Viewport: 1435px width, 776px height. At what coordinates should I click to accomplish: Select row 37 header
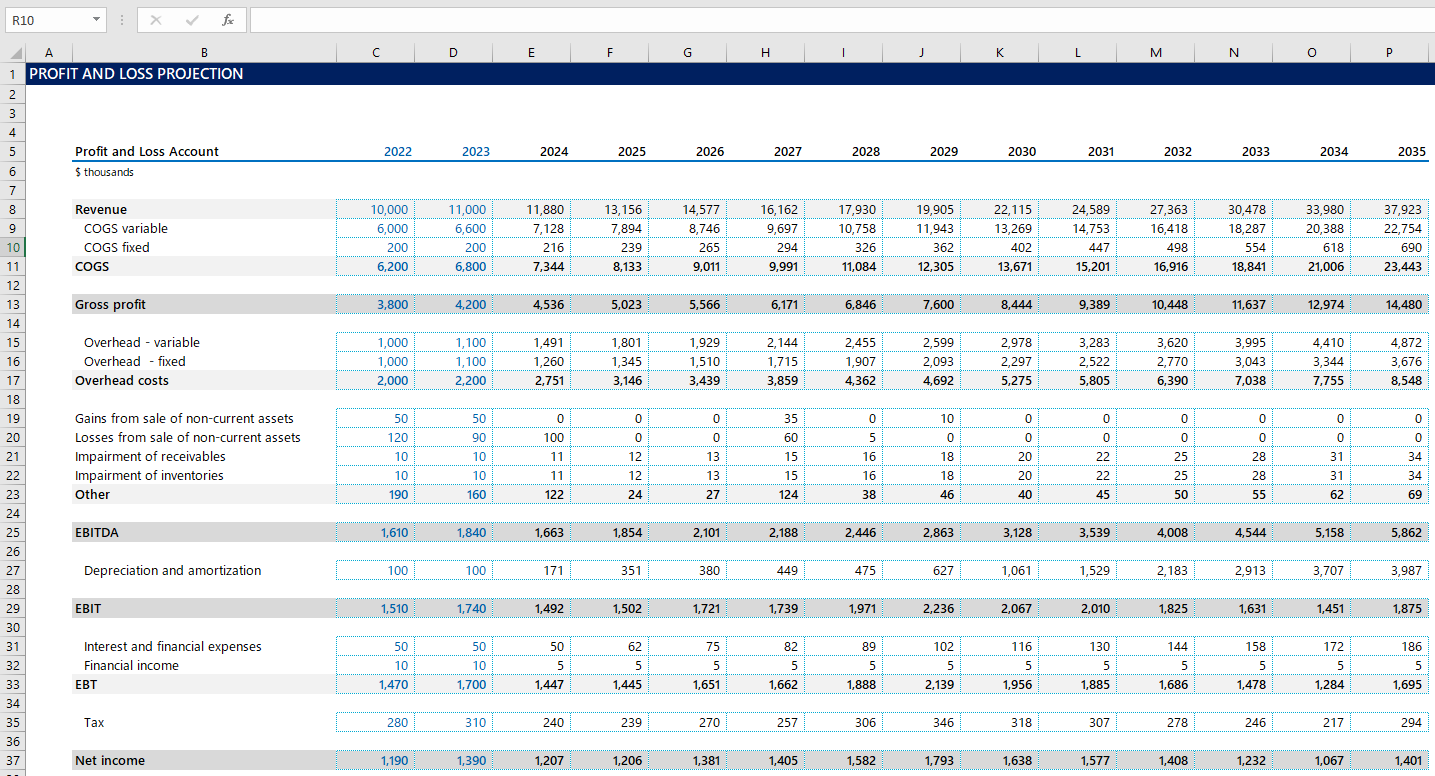tap(13, 760)
